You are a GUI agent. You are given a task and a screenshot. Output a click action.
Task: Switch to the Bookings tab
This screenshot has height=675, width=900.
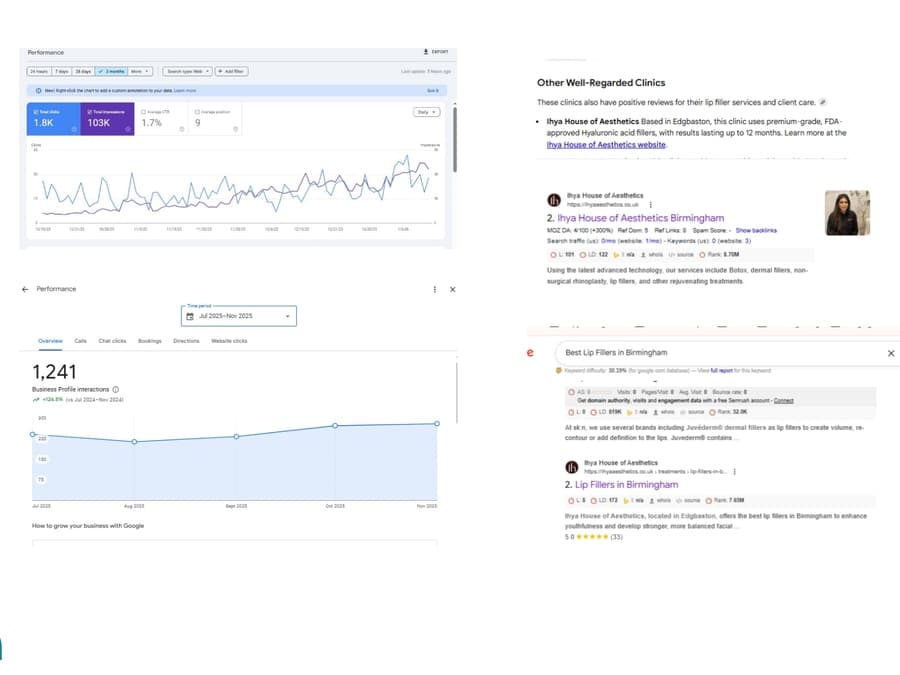(150, 341)
